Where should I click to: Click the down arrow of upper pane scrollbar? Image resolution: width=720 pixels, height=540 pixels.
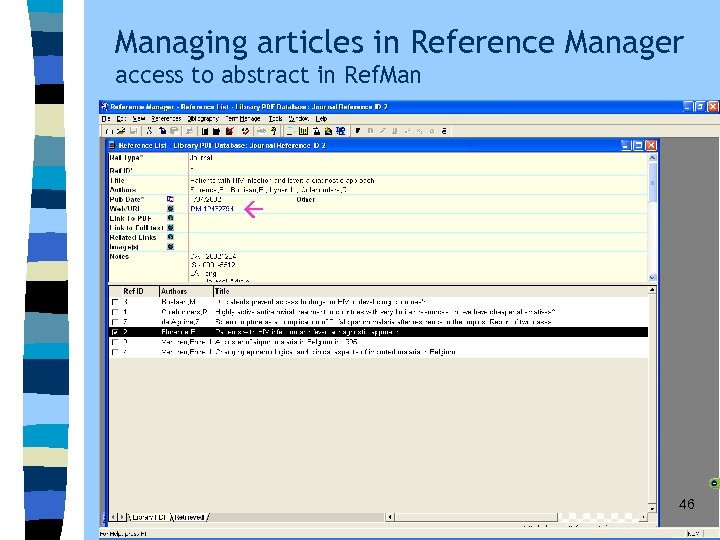point(652,277)
